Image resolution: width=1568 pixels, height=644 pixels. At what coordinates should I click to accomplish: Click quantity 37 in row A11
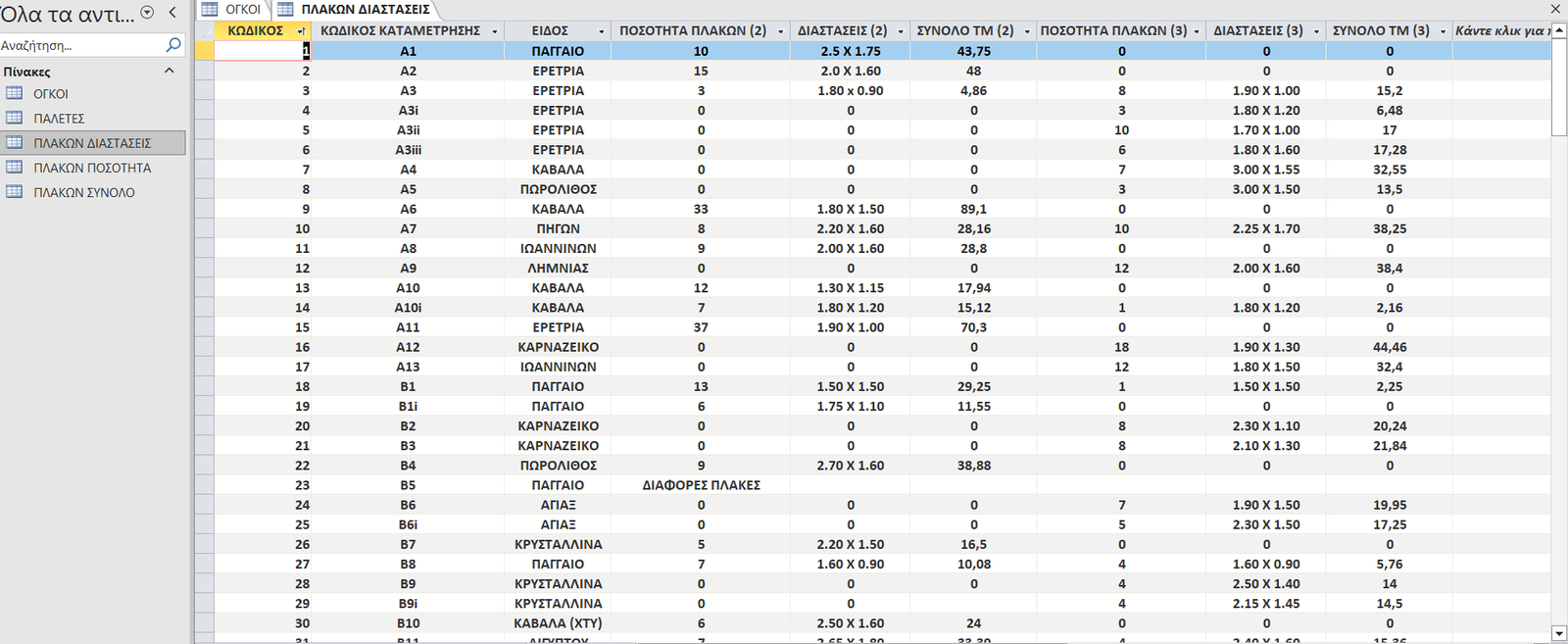point(701,327)
